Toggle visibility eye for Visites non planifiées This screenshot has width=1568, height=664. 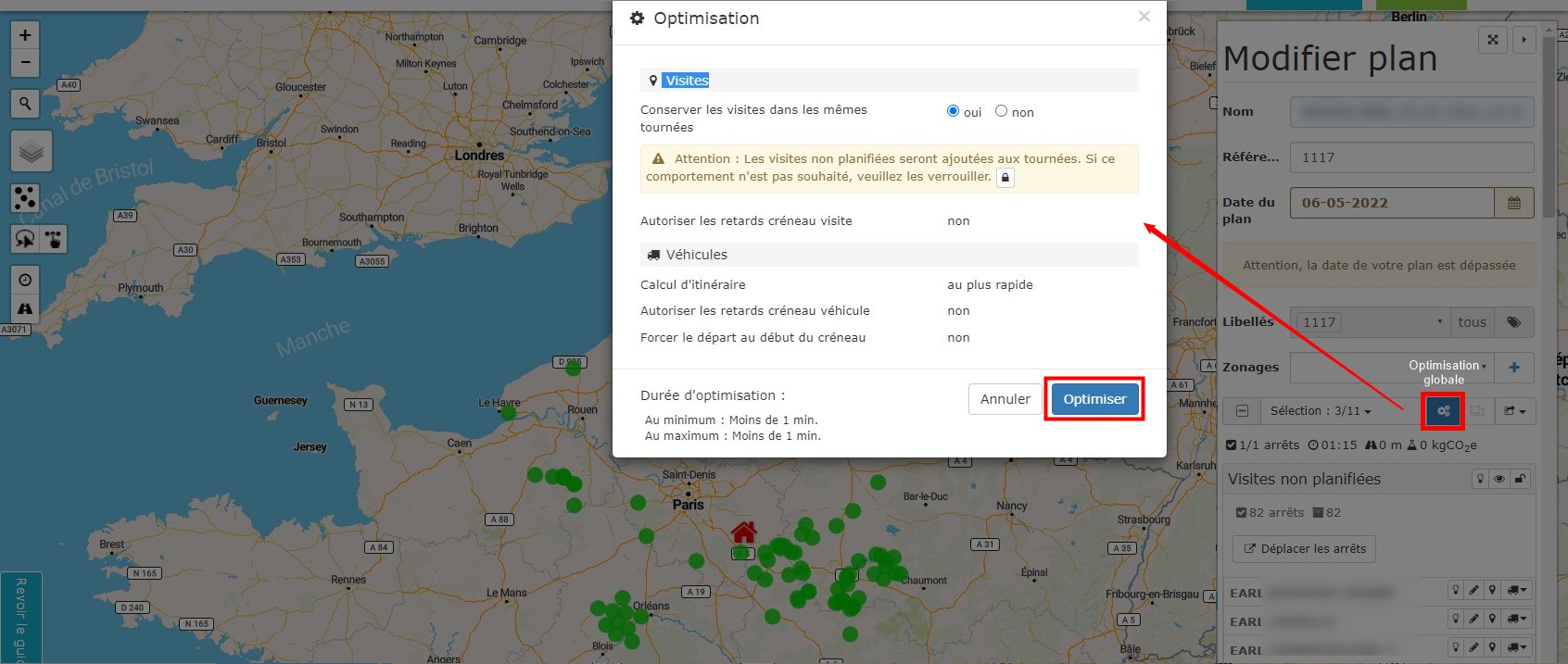point(1499,479)
